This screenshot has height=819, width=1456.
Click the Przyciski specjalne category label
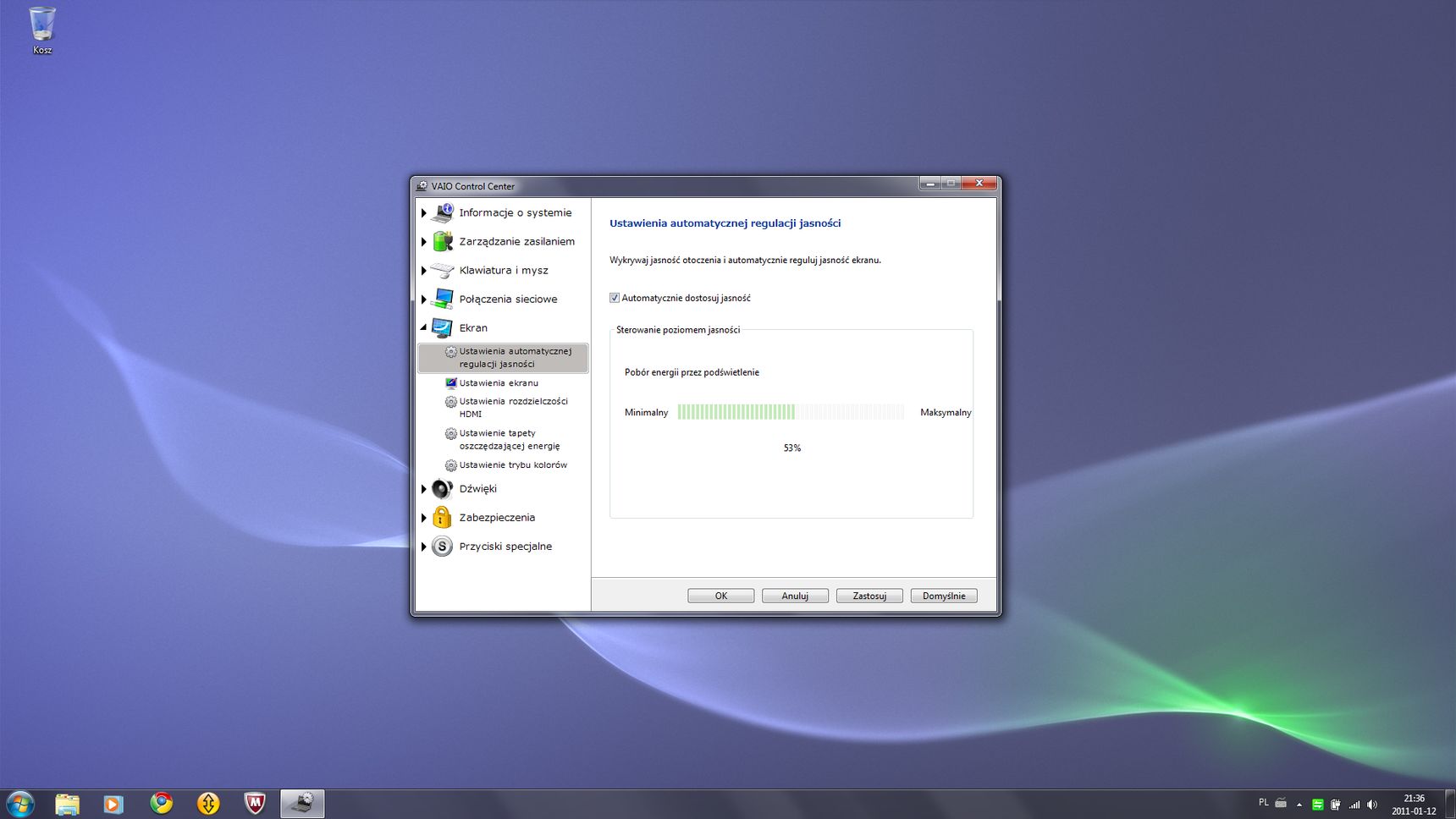pos(505,547)
